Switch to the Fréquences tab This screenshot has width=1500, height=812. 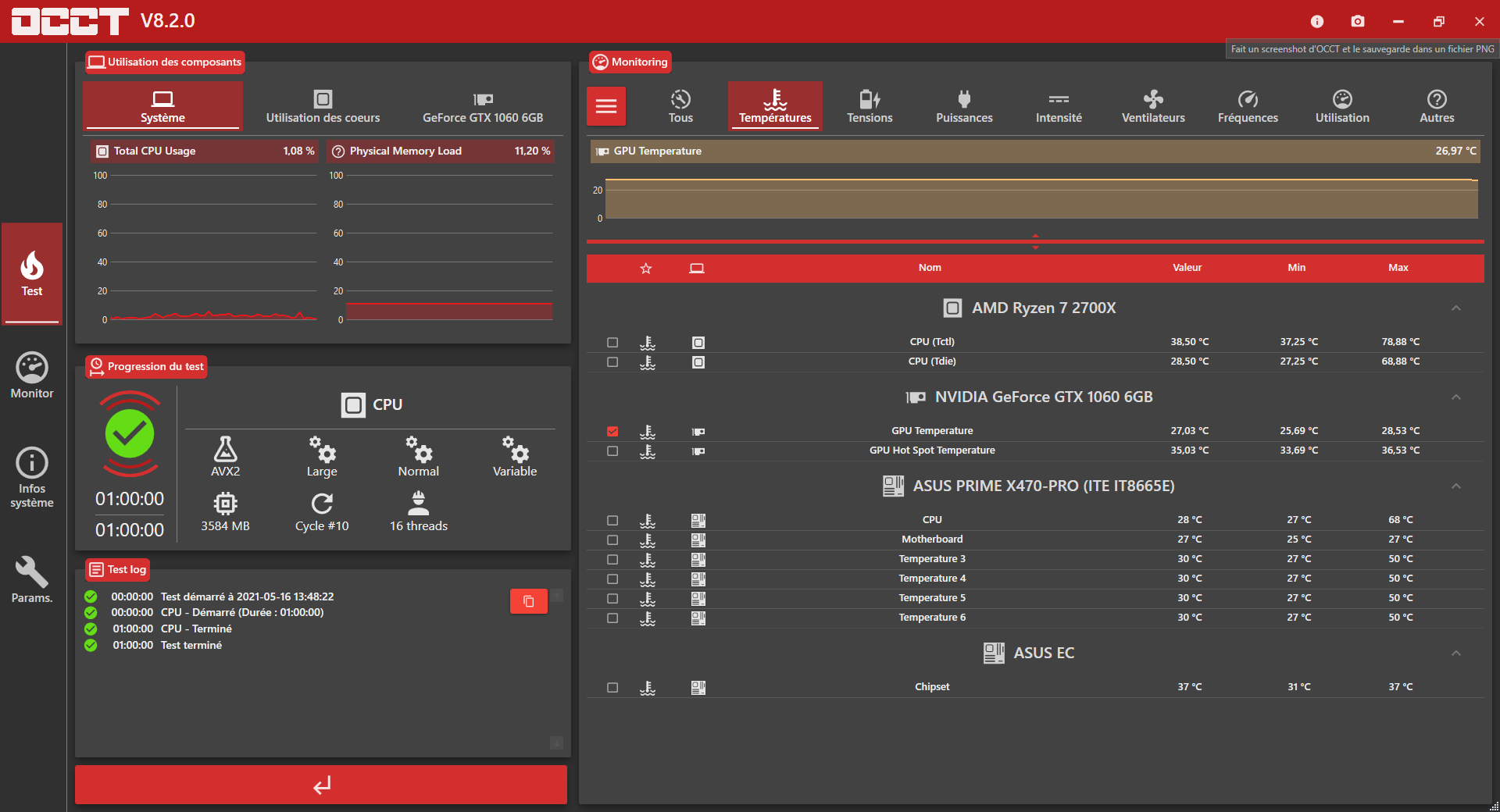point(1248,106)
